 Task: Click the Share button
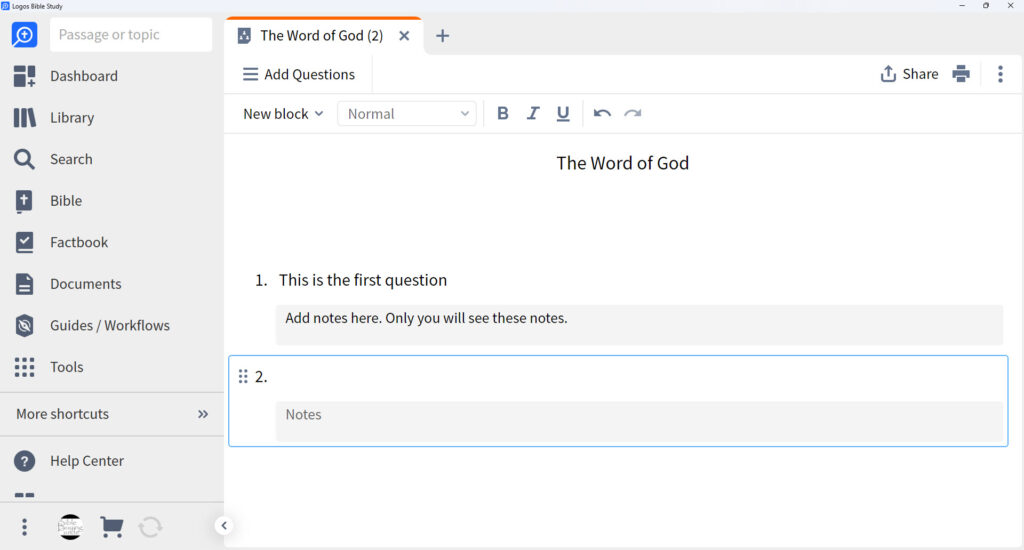pos(909,74)
